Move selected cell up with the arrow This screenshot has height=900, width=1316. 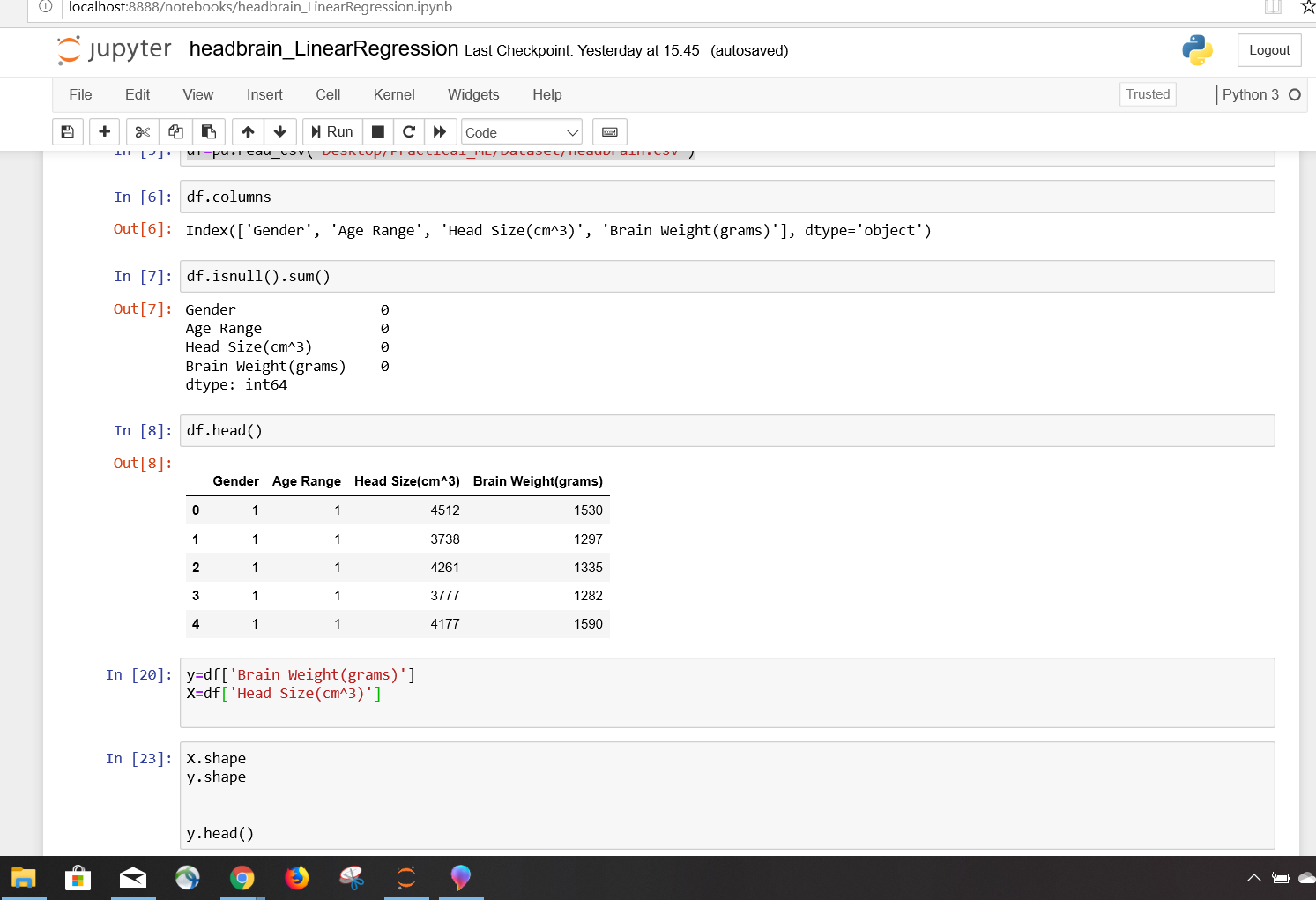coord(248,132)
